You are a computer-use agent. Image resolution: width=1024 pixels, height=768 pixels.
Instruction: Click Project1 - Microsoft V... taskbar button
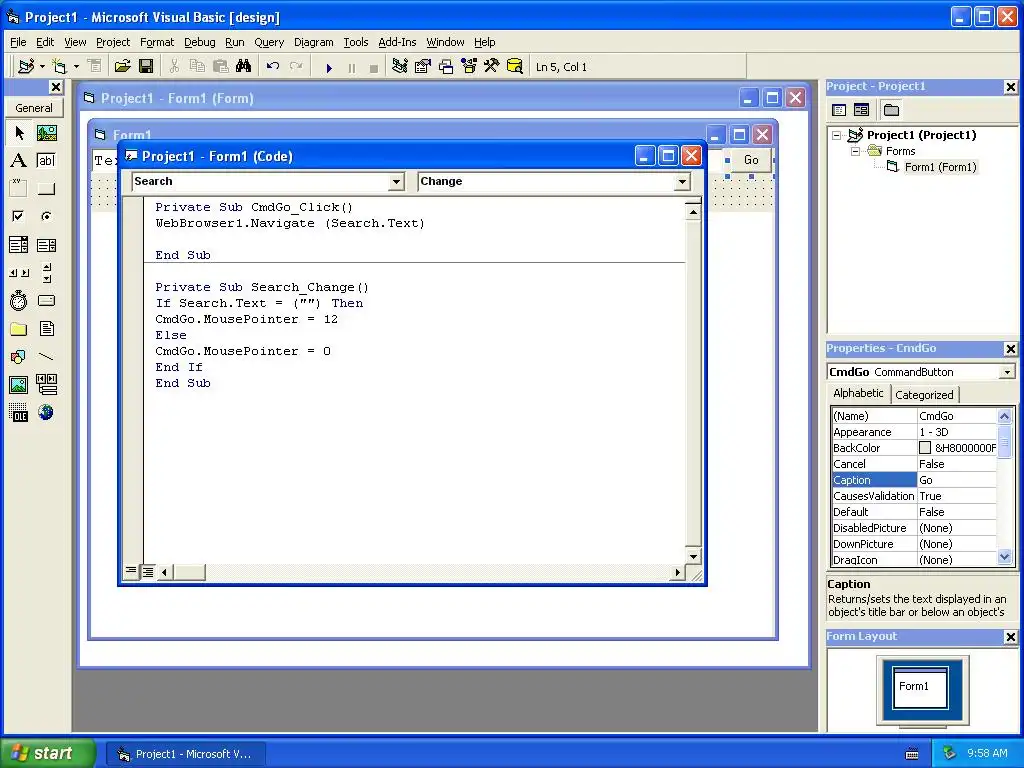coord(185,754)
